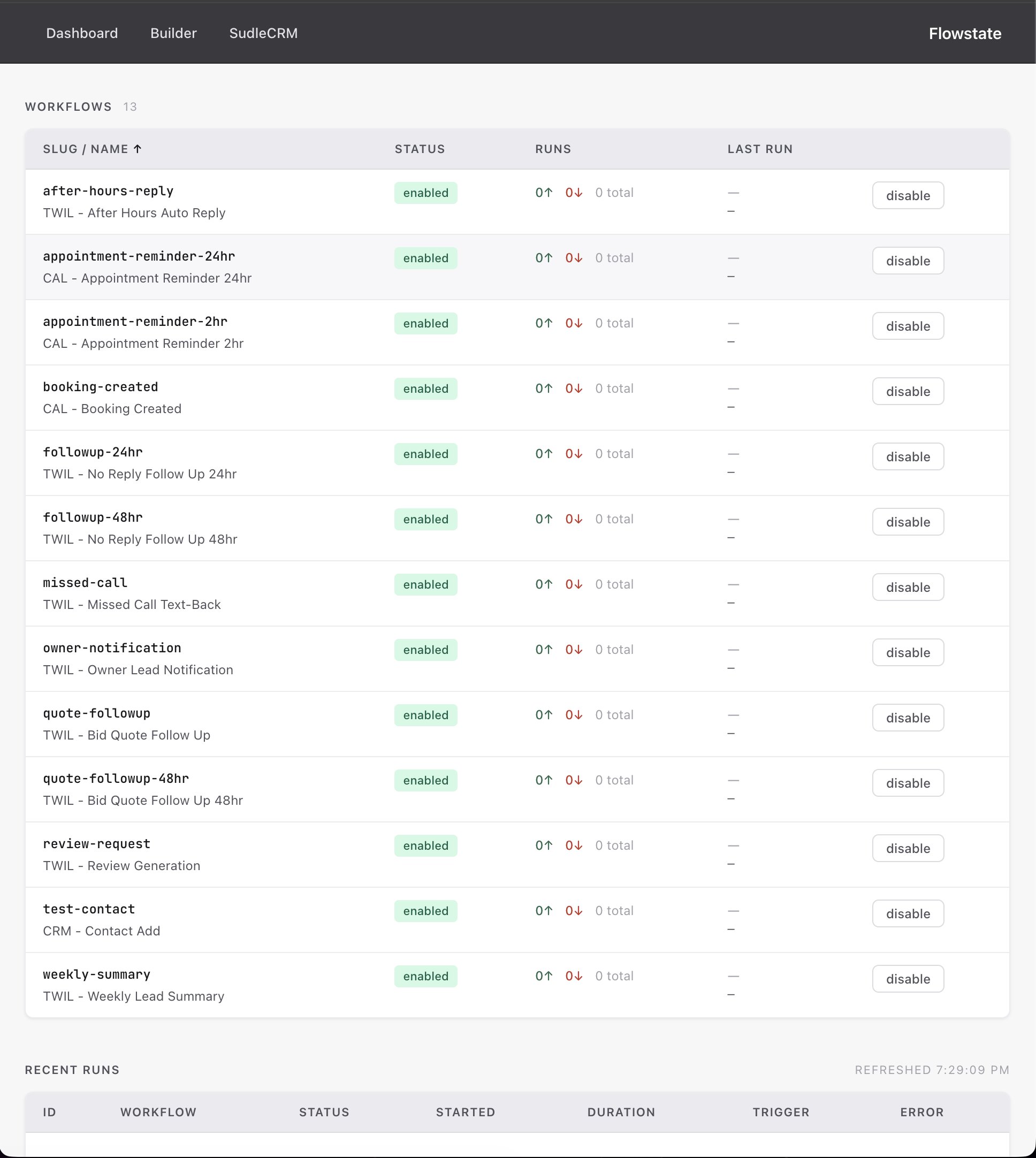Open the booking-created slug
The image size is (1036, 1158).
pyautogui.click(x=101, y=387)
